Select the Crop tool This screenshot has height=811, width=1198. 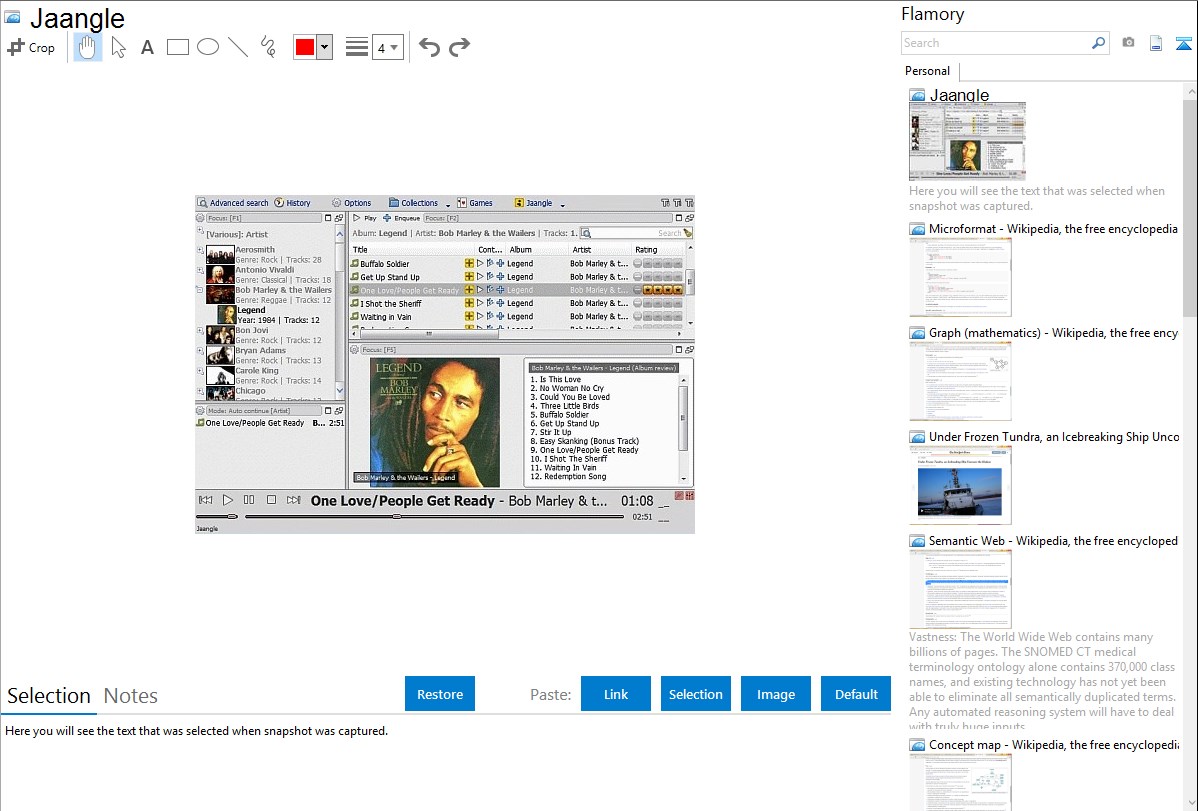point(31,47)
